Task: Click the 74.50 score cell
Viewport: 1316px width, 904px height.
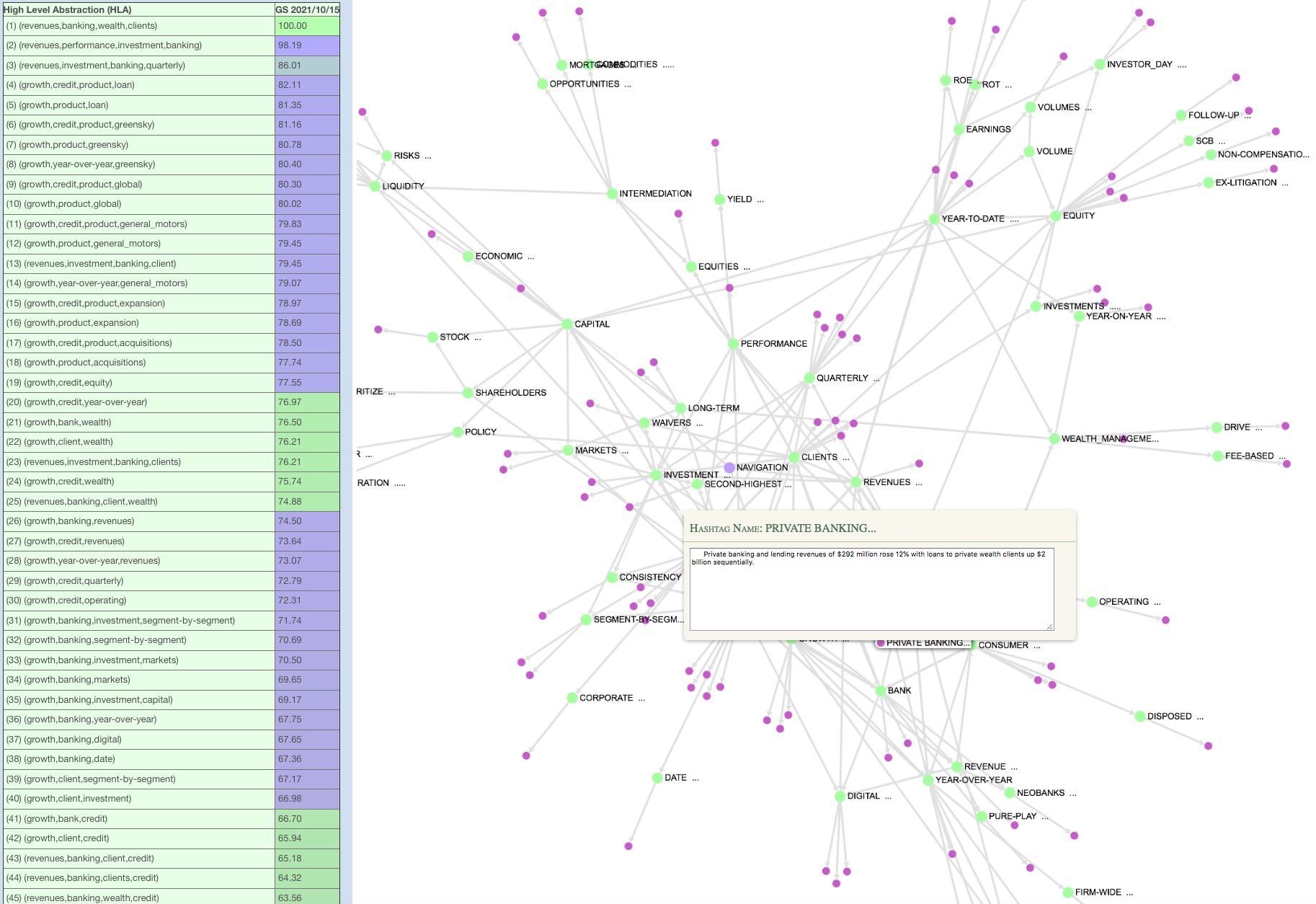Action: 307,521
